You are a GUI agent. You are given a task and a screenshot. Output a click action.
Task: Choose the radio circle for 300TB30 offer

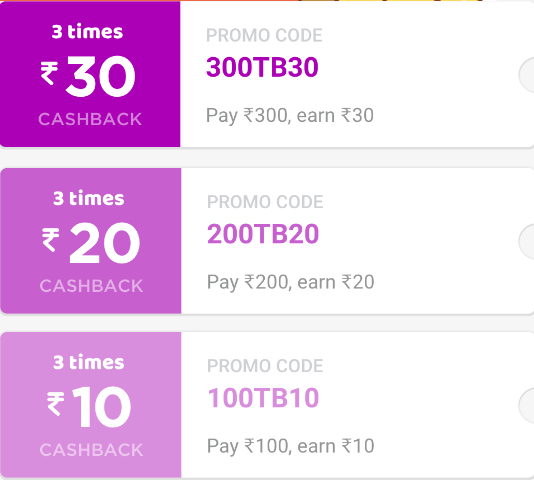(x=527, y=75)
